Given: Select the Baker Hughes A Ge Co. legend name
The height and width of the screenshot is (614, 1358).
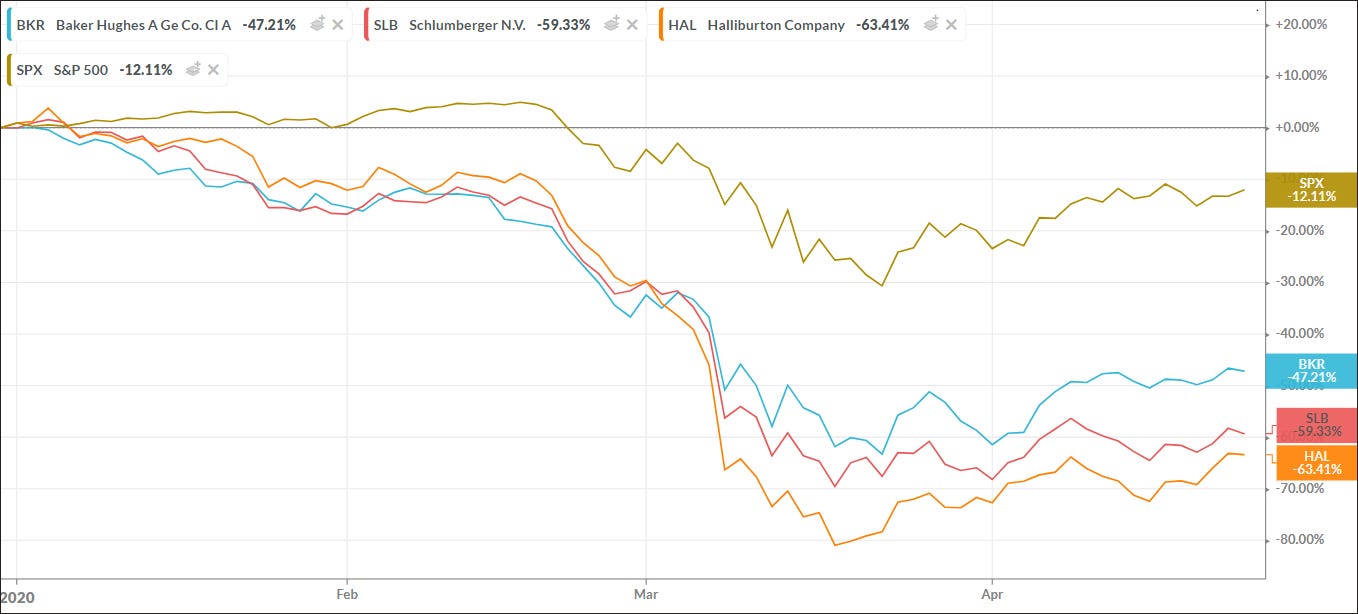Looking at the screenshot, I should tap(143, 25).
